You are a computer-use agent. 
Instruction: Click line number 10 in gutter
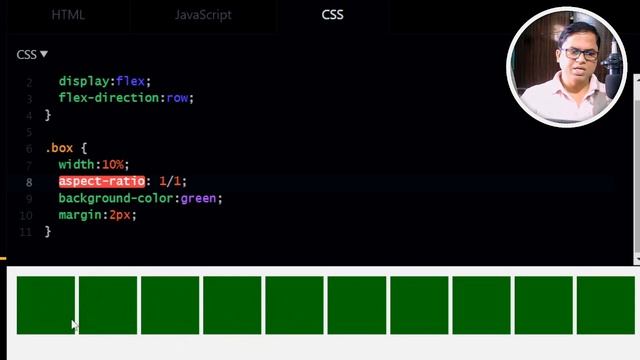26,216
